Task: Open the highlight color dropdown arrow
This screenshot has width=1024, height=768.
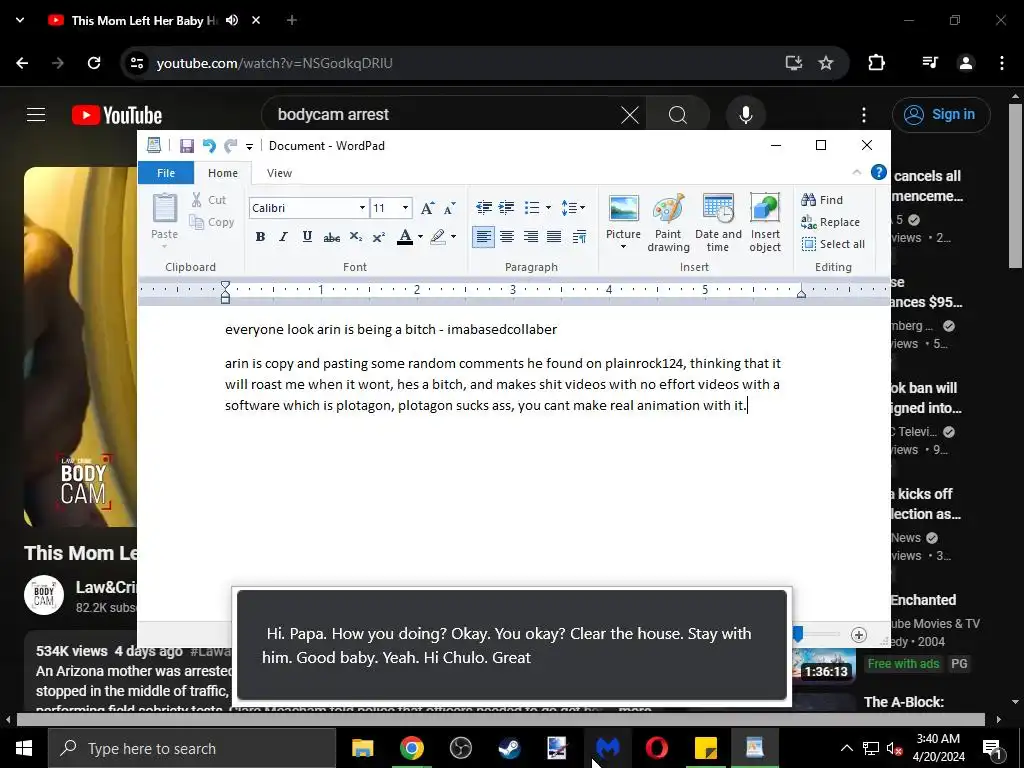Action: tap(453, 236)
